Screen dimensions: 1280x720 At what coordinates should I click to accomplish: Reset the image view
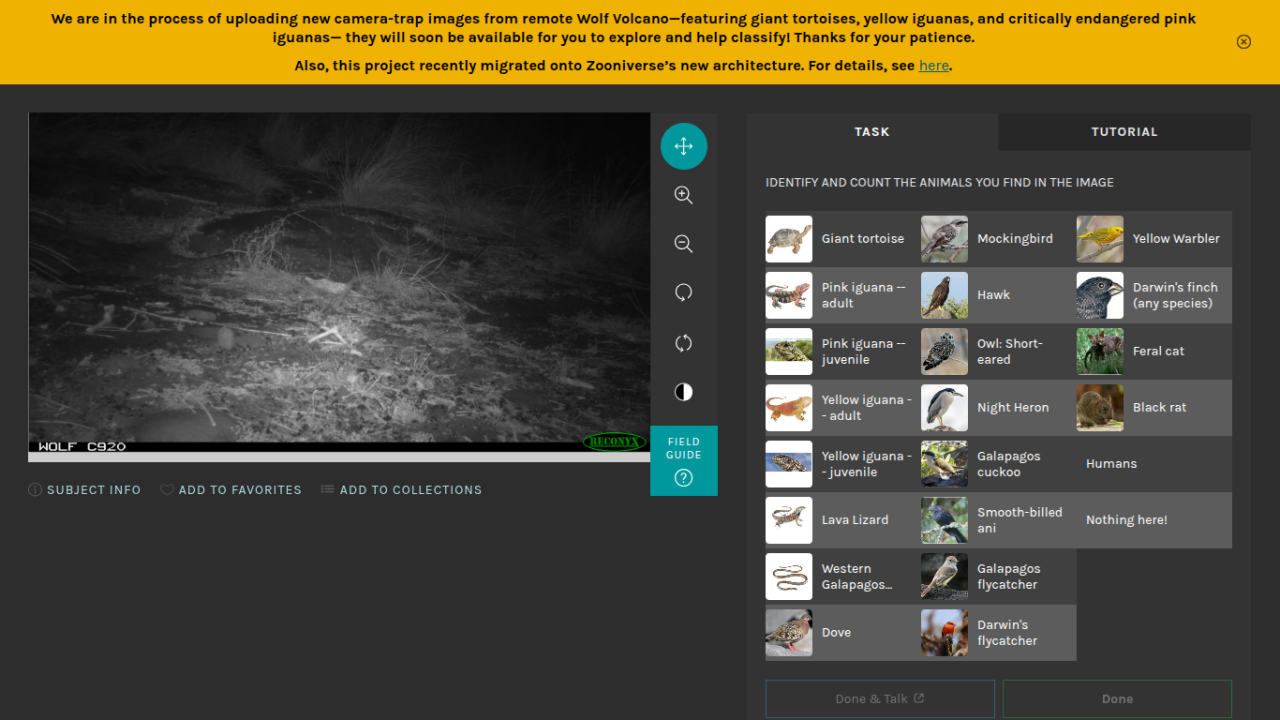click(x=684, y=343)
